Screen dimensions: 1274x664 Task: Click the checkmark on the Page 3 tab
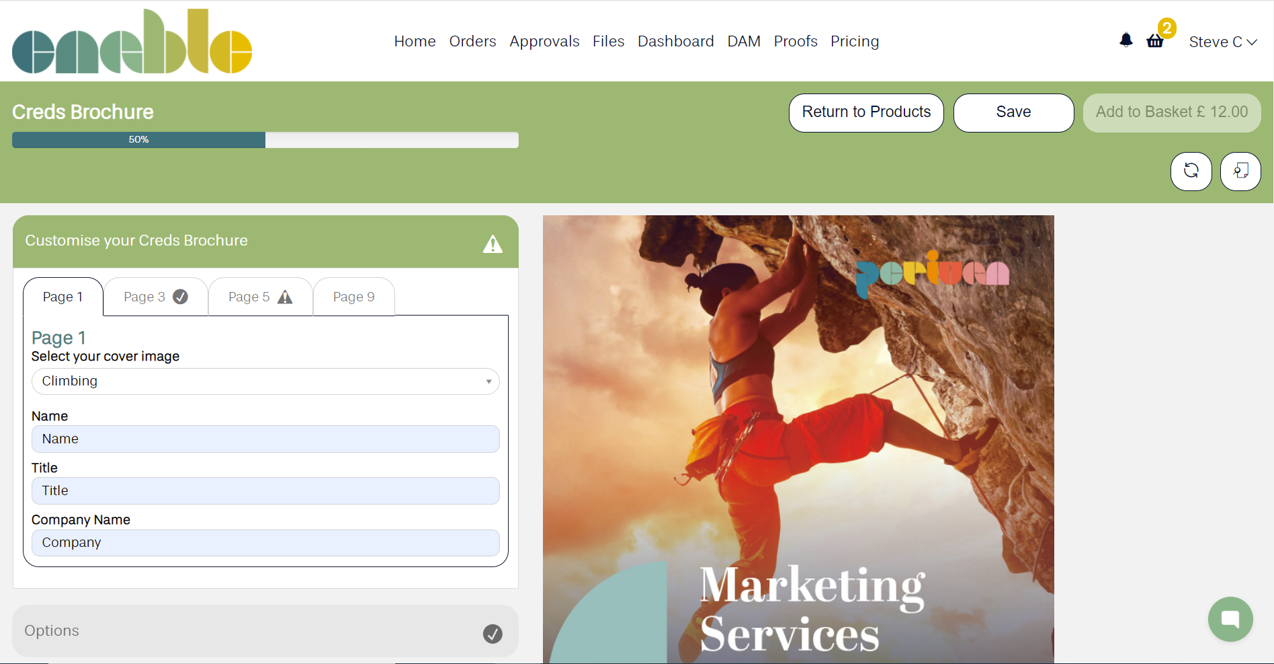[182, 296]
